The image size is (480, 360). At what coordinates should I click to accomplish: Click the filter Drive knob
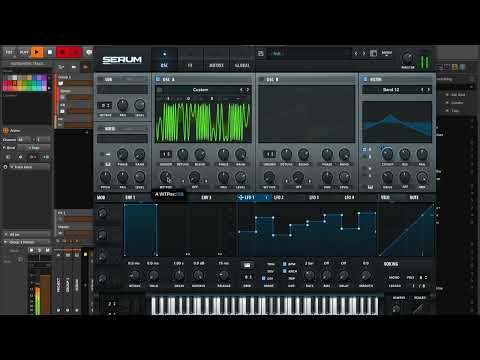(x=387, y=178)
